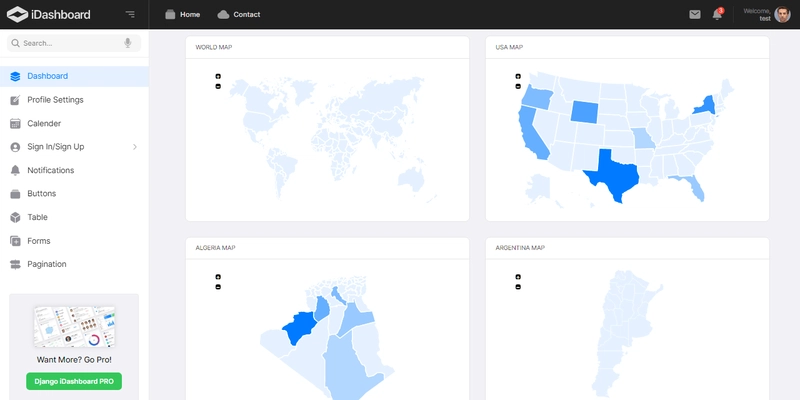Select Texas on the USA Map

tap(614, 178)
